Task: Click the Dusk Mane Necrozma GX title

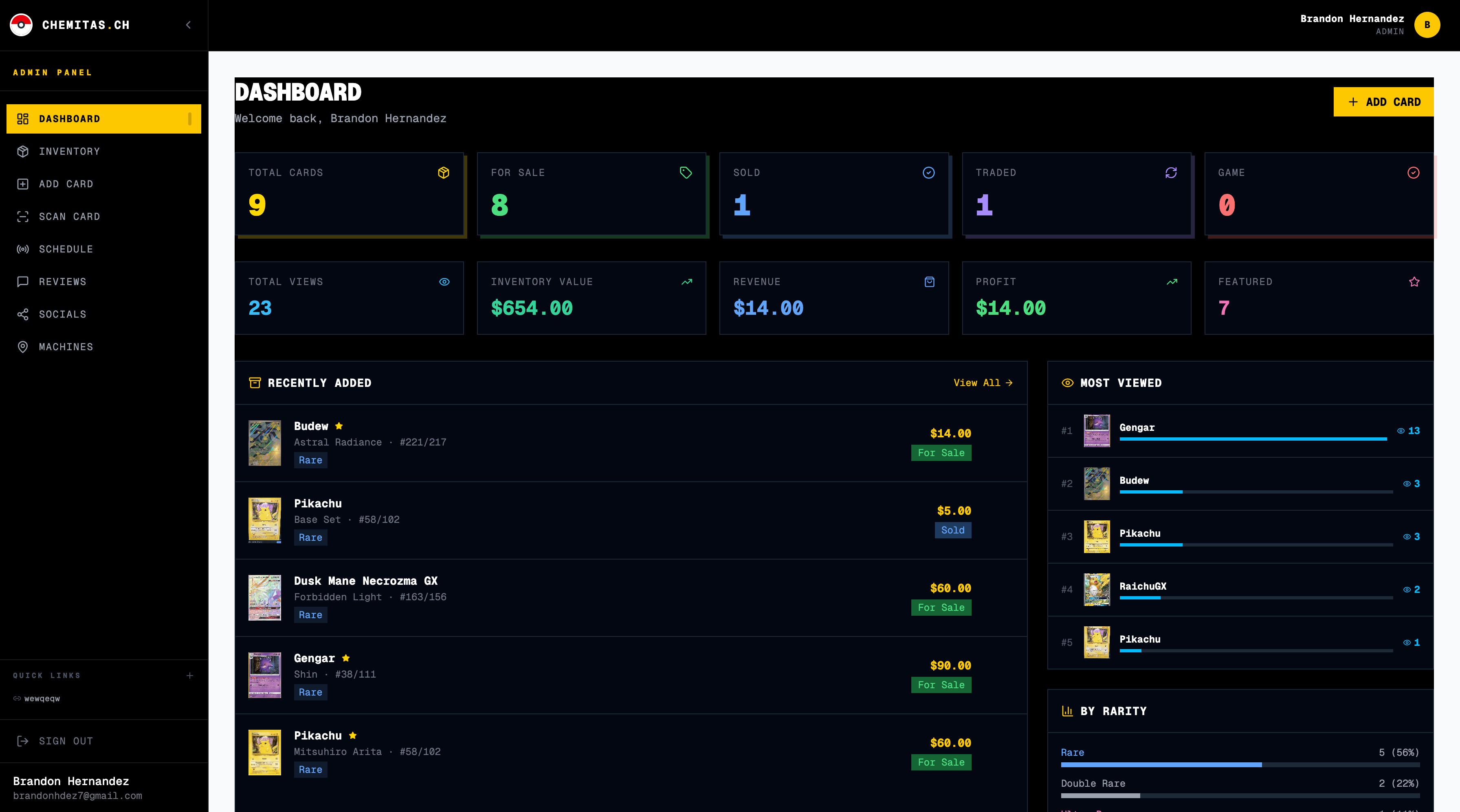Action: 365,581
